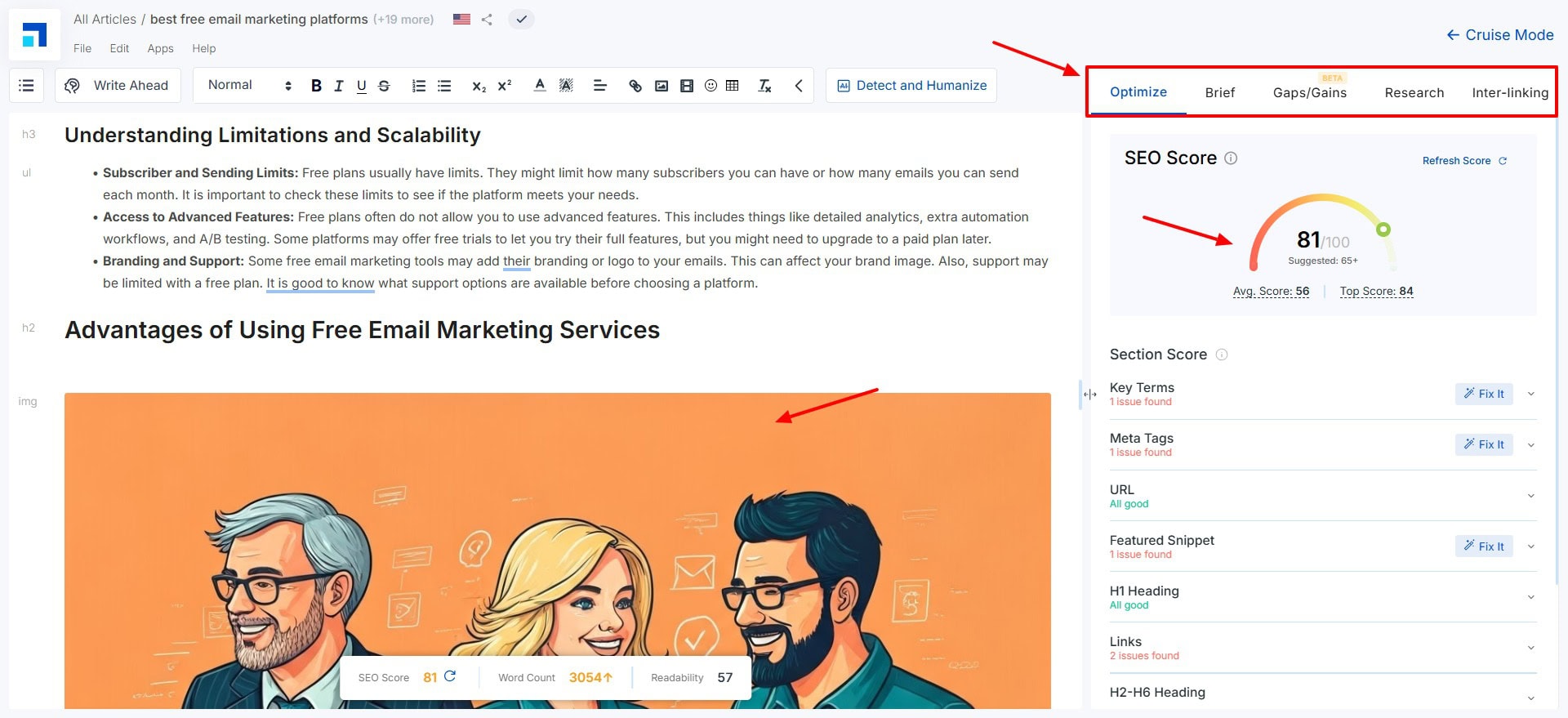
Task: Click the clear formatting icon
Action: (764, 86)
